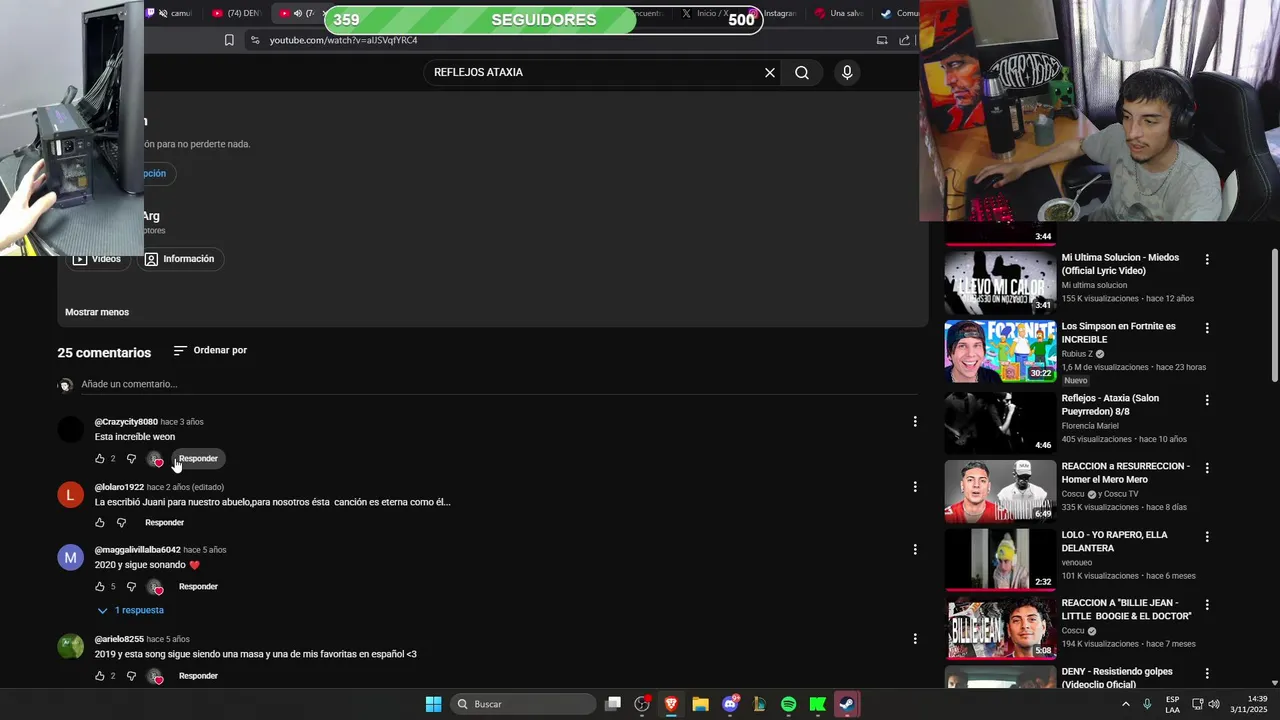Switch to the Steam 'Comu' browser tab

(899, 13)
